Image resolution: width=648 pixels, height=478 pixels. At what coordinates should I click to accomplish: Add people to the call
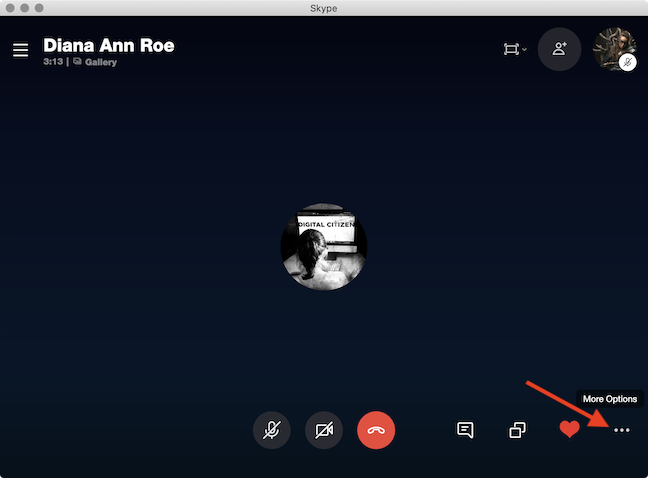coord(559,49)
